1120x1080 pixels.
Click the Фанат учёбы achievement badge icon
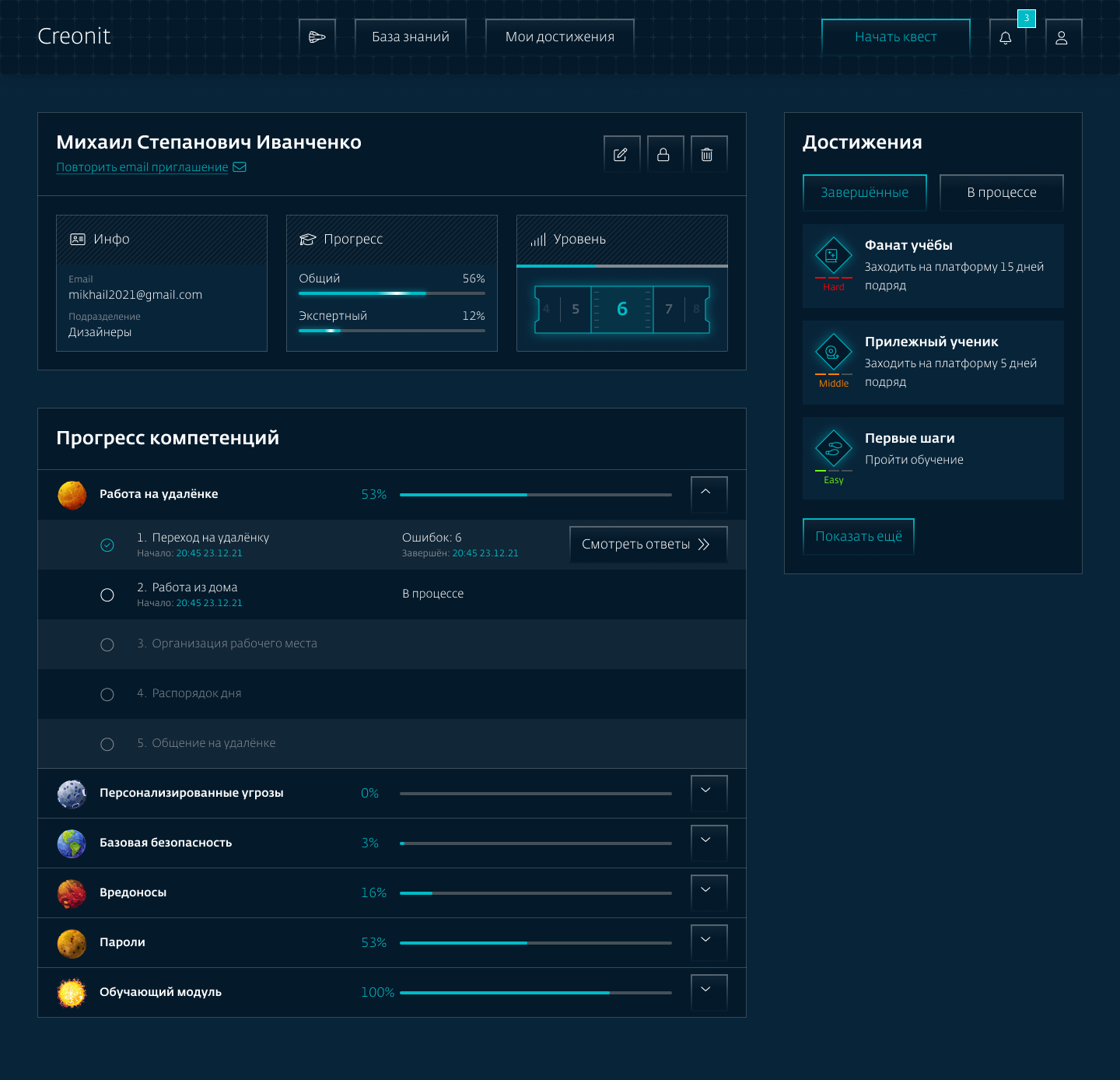click(x=833, y=256)
